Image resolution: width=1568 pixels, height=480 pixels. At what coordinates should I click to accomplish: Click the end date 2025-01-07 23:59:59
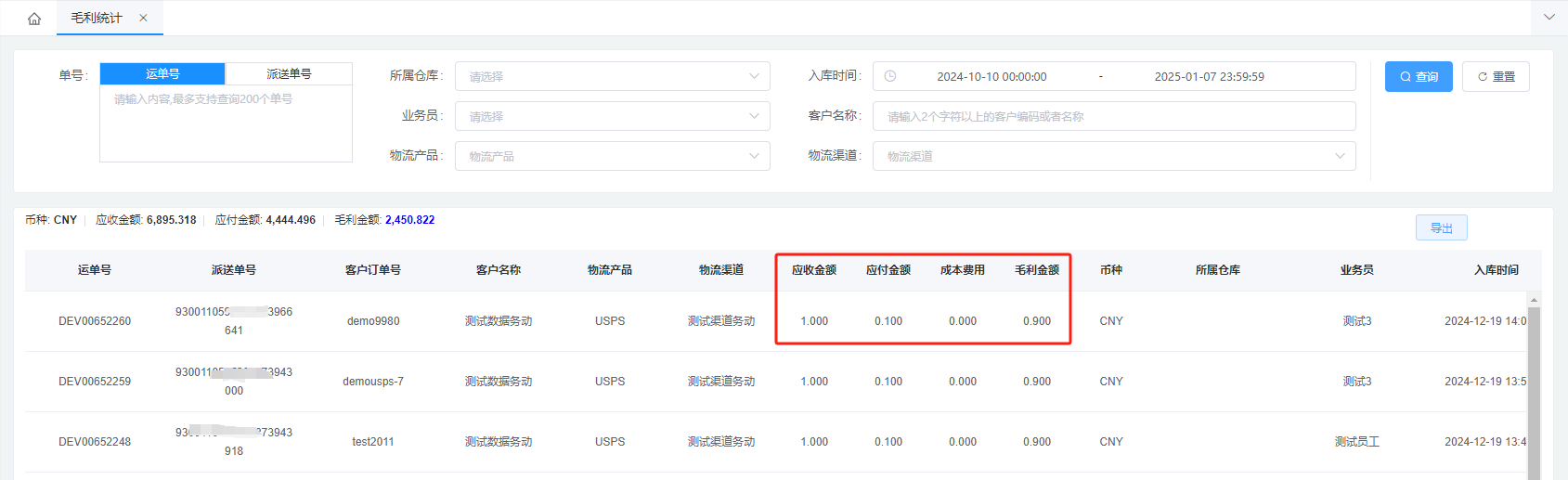[x=1209, y=76]
